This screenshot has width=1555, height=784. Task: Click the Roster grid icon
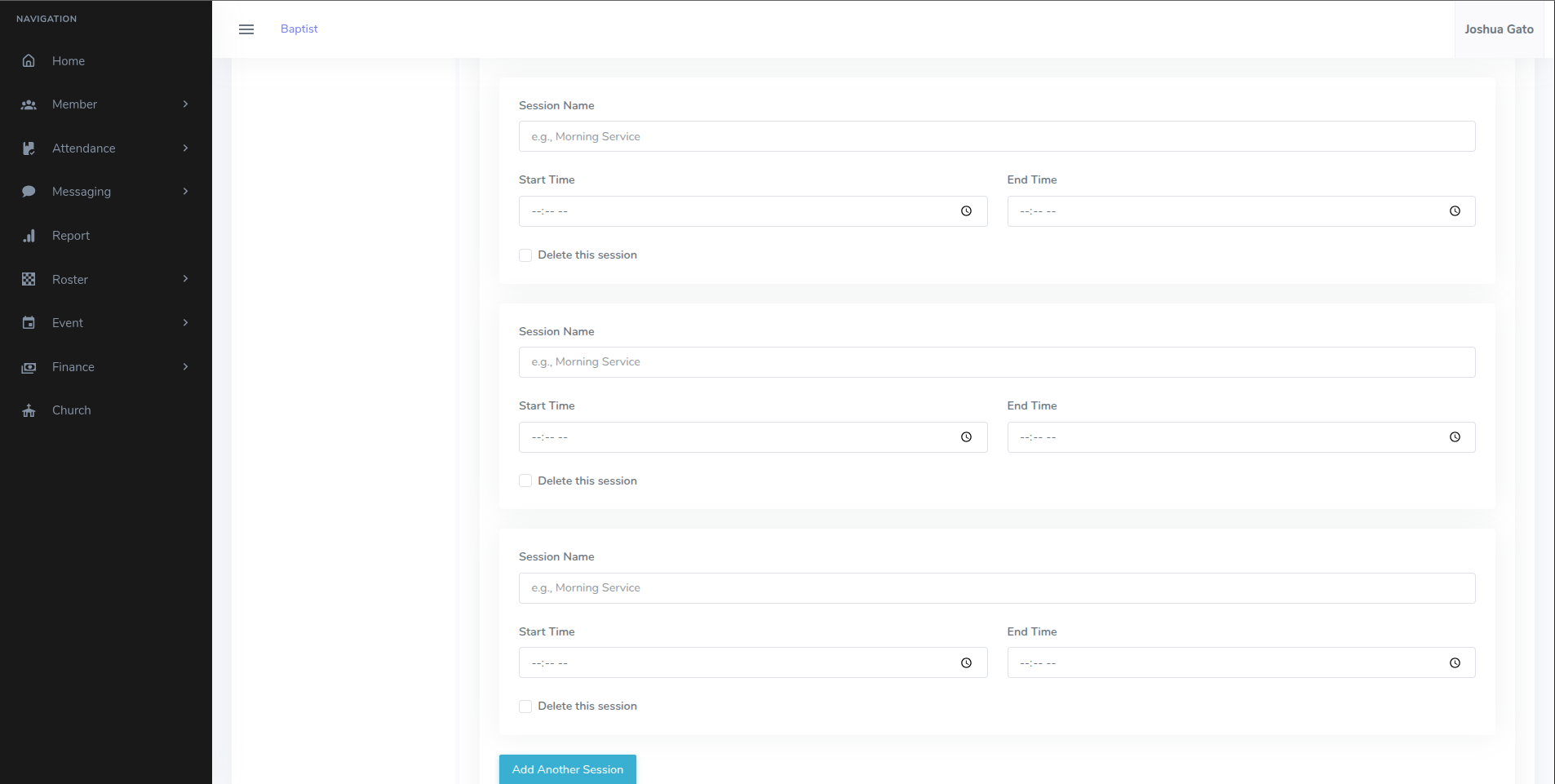pos(29,278)
